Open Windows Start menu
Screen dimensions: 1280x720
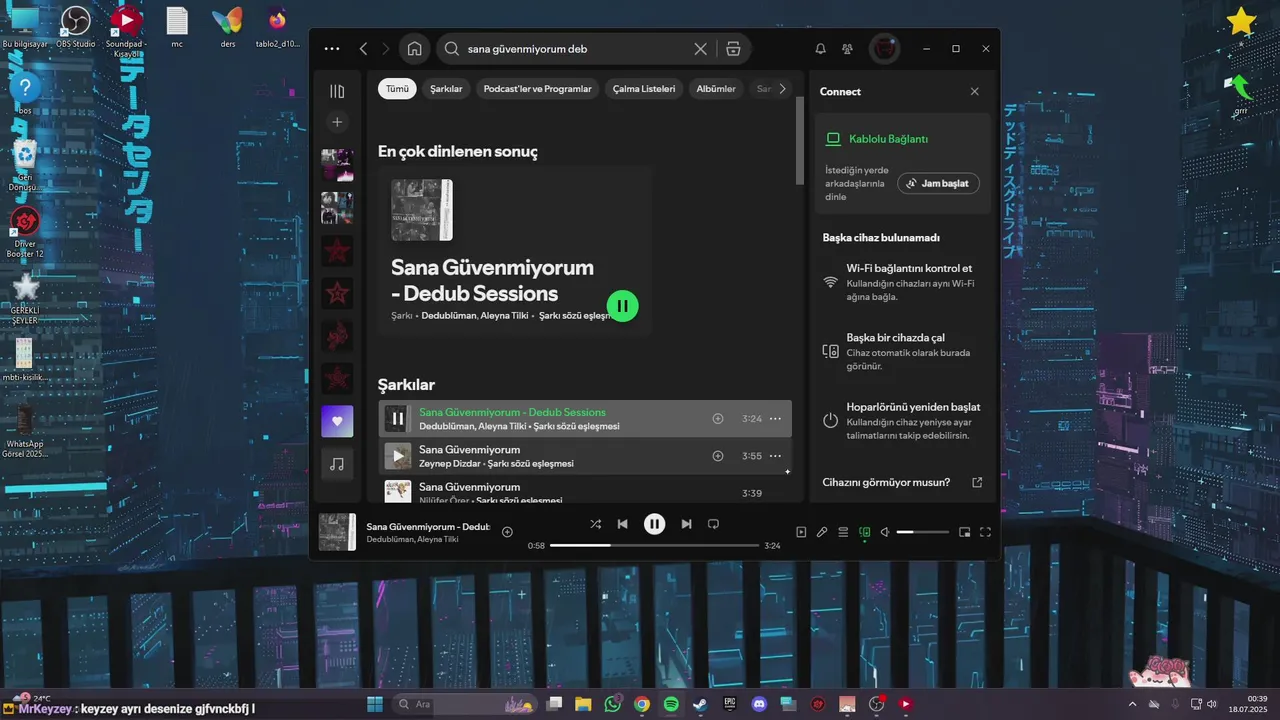tap(375, 704)
